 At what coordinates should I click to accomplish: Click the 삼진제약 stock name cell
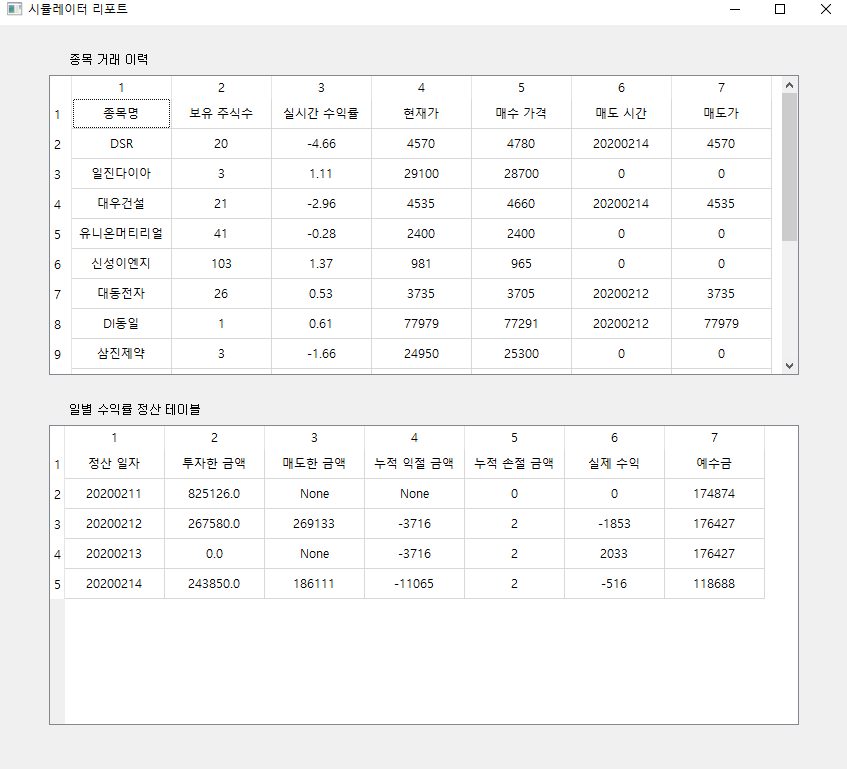[122, 354]
